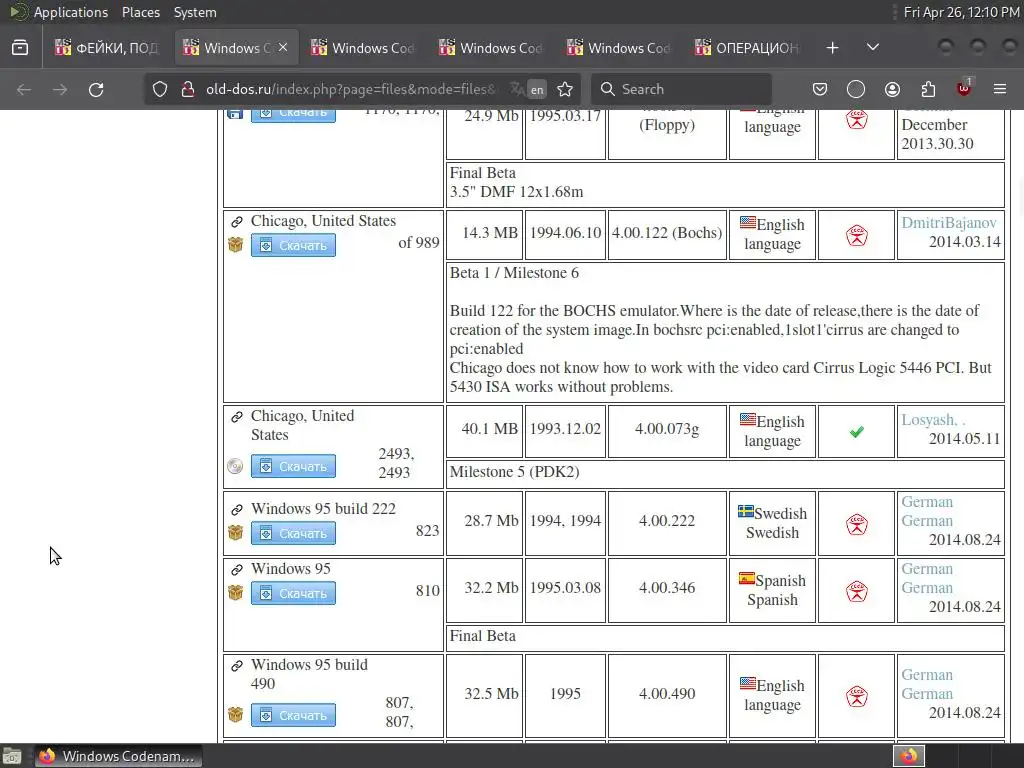Click the clock showing Fri Apr 26
Viewport: 1024px width, 768px height.
961,12
